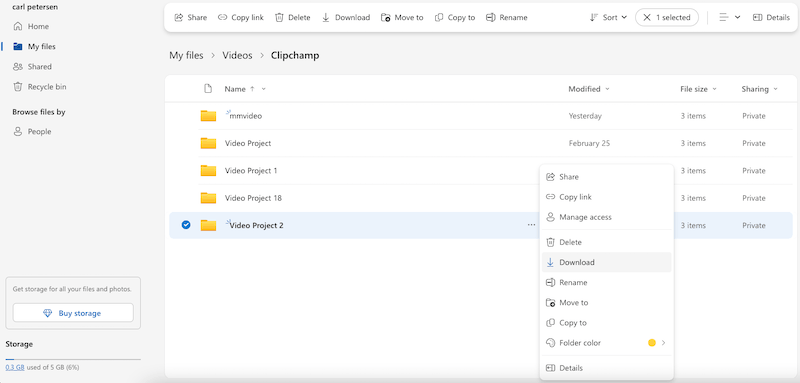Open the Folder color submenu
Viewport: 800px width, 383px height.
606,343
